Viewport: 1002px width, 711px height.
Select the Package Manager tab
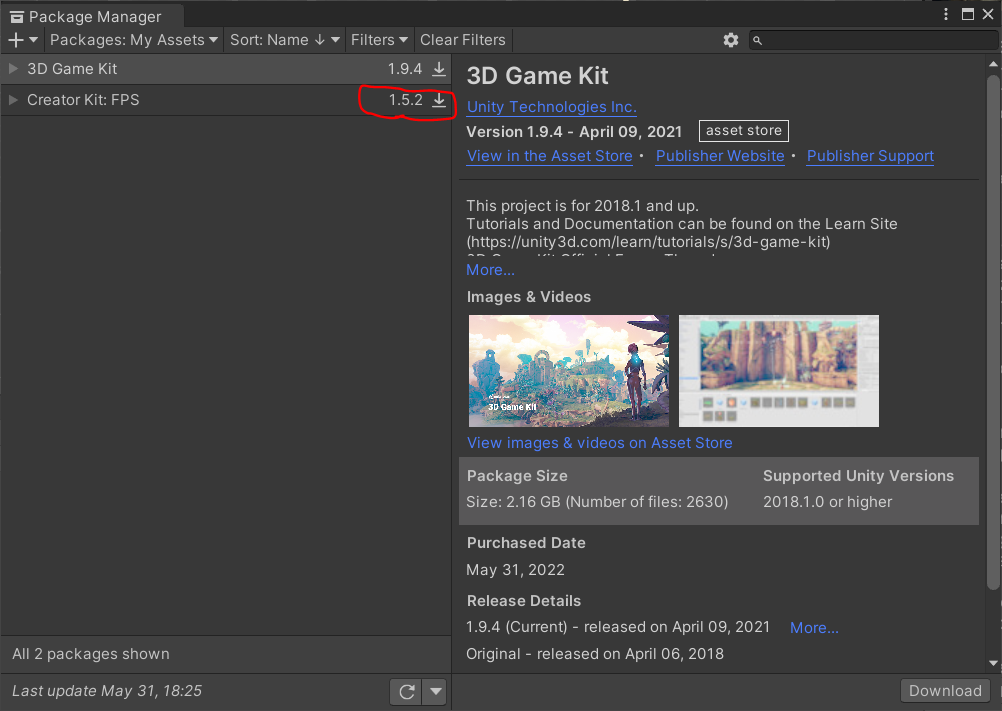point(93,17)
